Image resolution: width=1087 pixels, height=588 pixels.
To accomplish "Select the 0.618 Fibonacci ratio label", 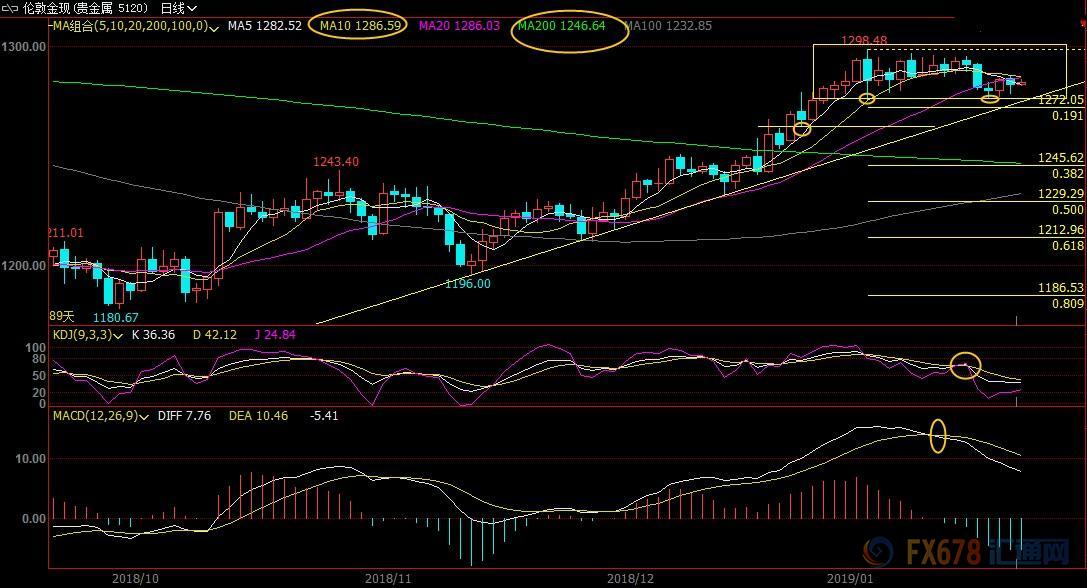I will (x=1068, y=245).
